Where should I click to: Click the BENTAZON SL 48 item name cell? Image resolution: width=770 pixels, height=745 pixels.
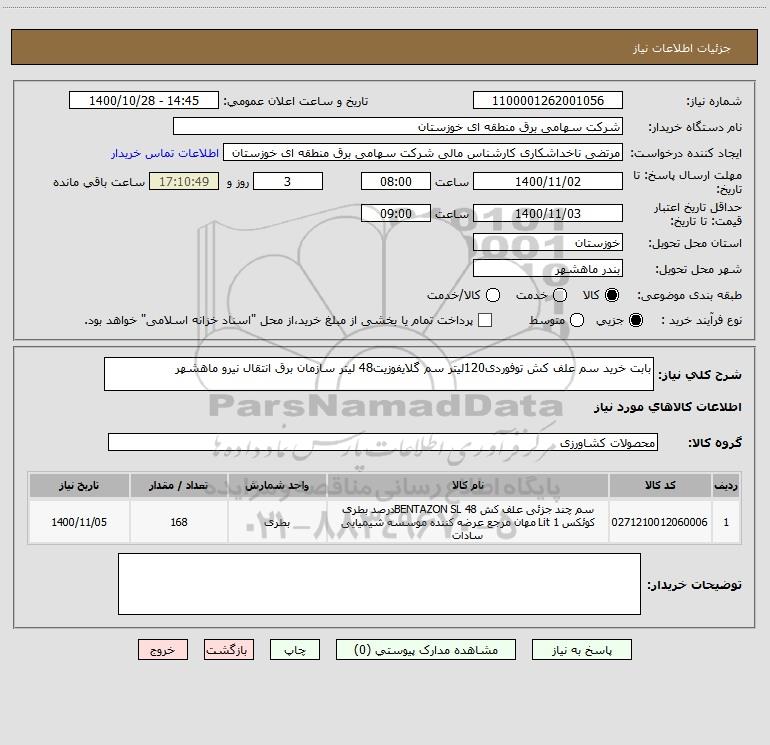pyautogui.click(x=468, y=522)
